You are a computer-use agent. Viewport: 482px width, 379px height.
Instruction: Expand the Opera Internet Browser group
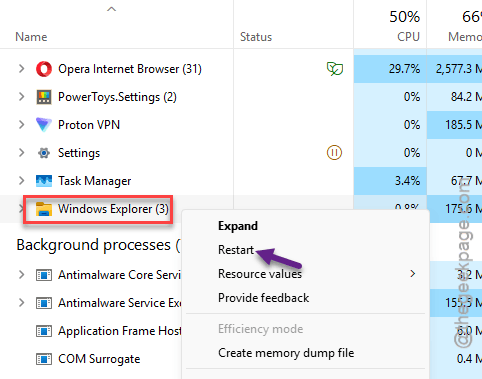click(x=22, y=69)
